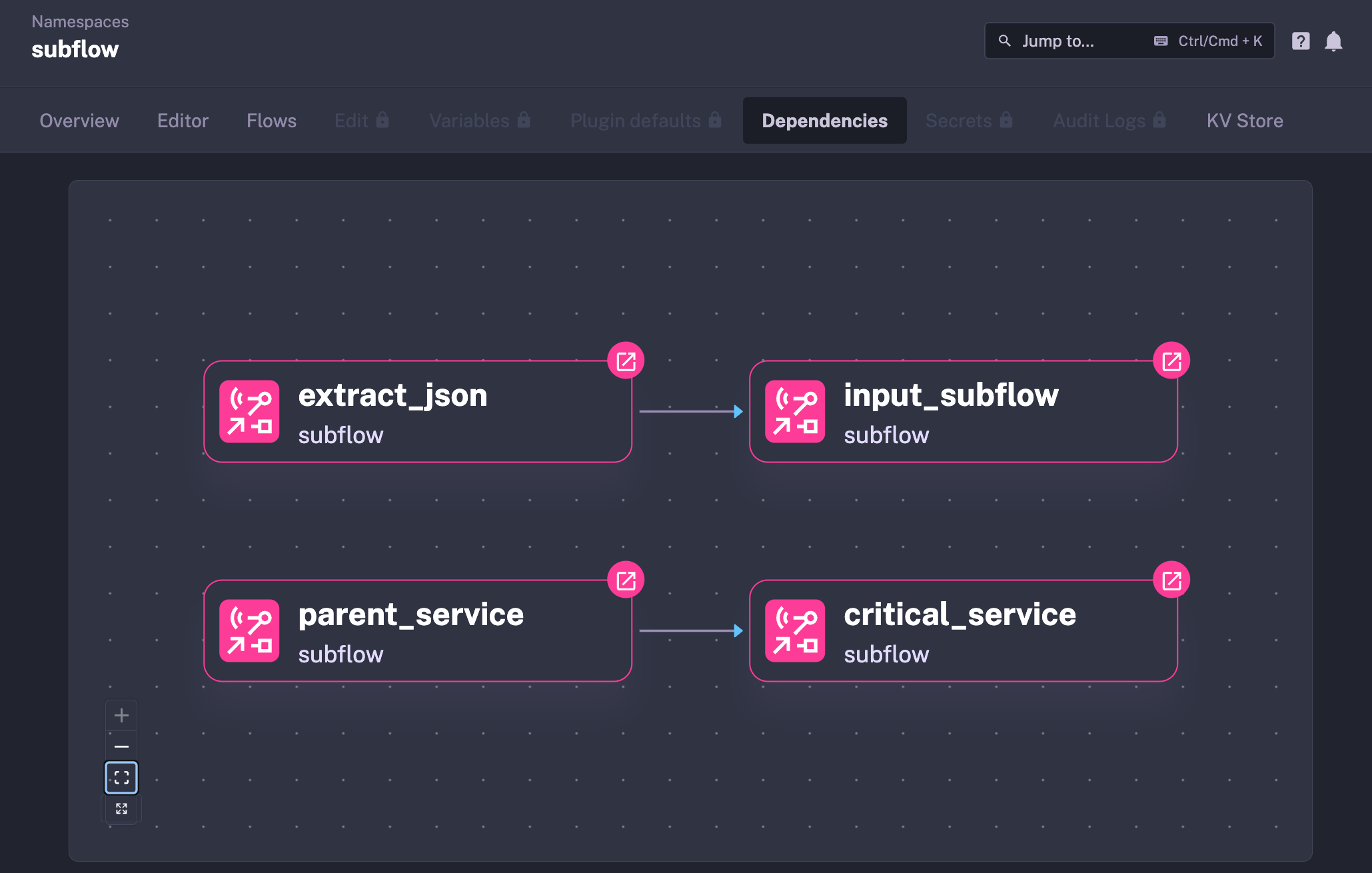
Task: Open critical_service in a new tab
Action: tap(1171, 579)
